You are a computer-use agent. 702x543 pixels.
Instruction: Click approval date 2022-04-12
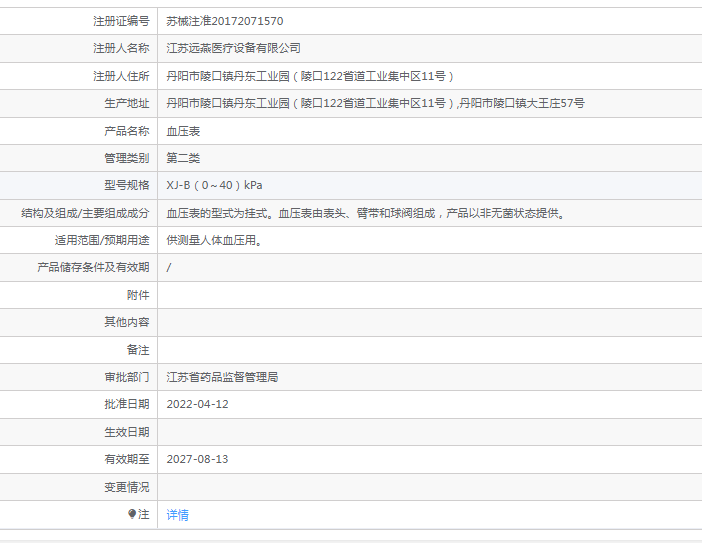pos(197,404)
